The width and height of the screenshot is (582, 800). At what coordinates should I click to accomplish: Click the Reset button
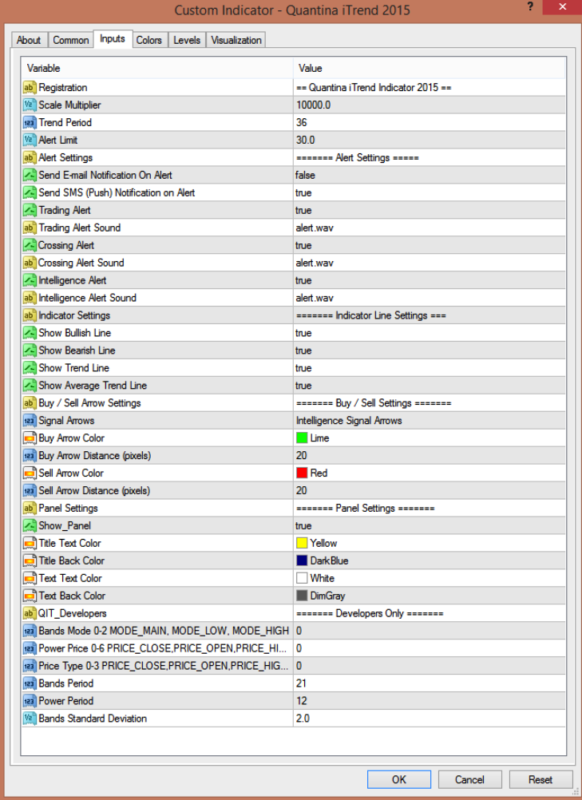[540, 780]
